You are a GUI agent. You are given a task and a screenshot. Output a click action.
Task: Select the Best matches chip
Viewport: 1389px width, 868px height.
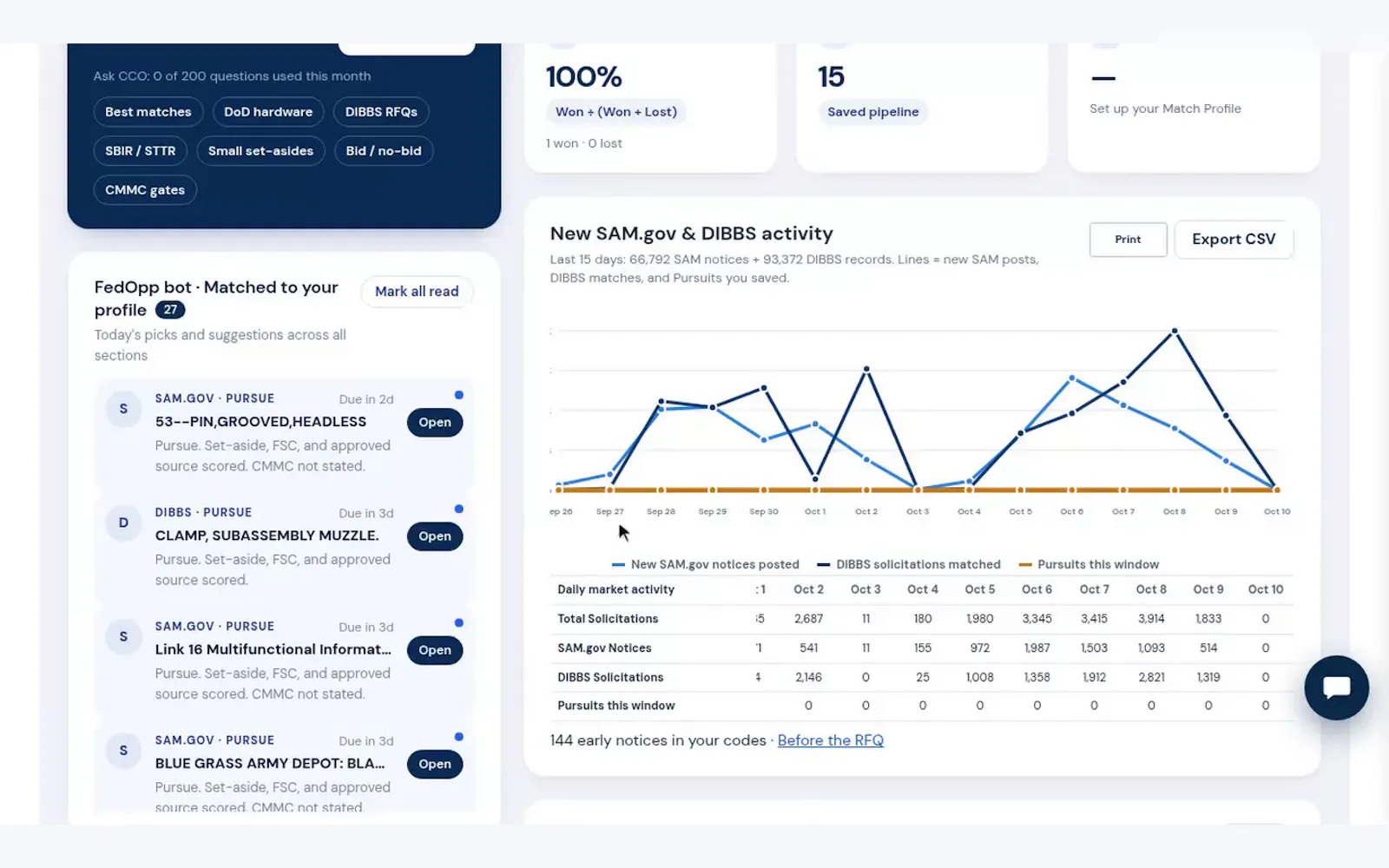coord(148,112)
